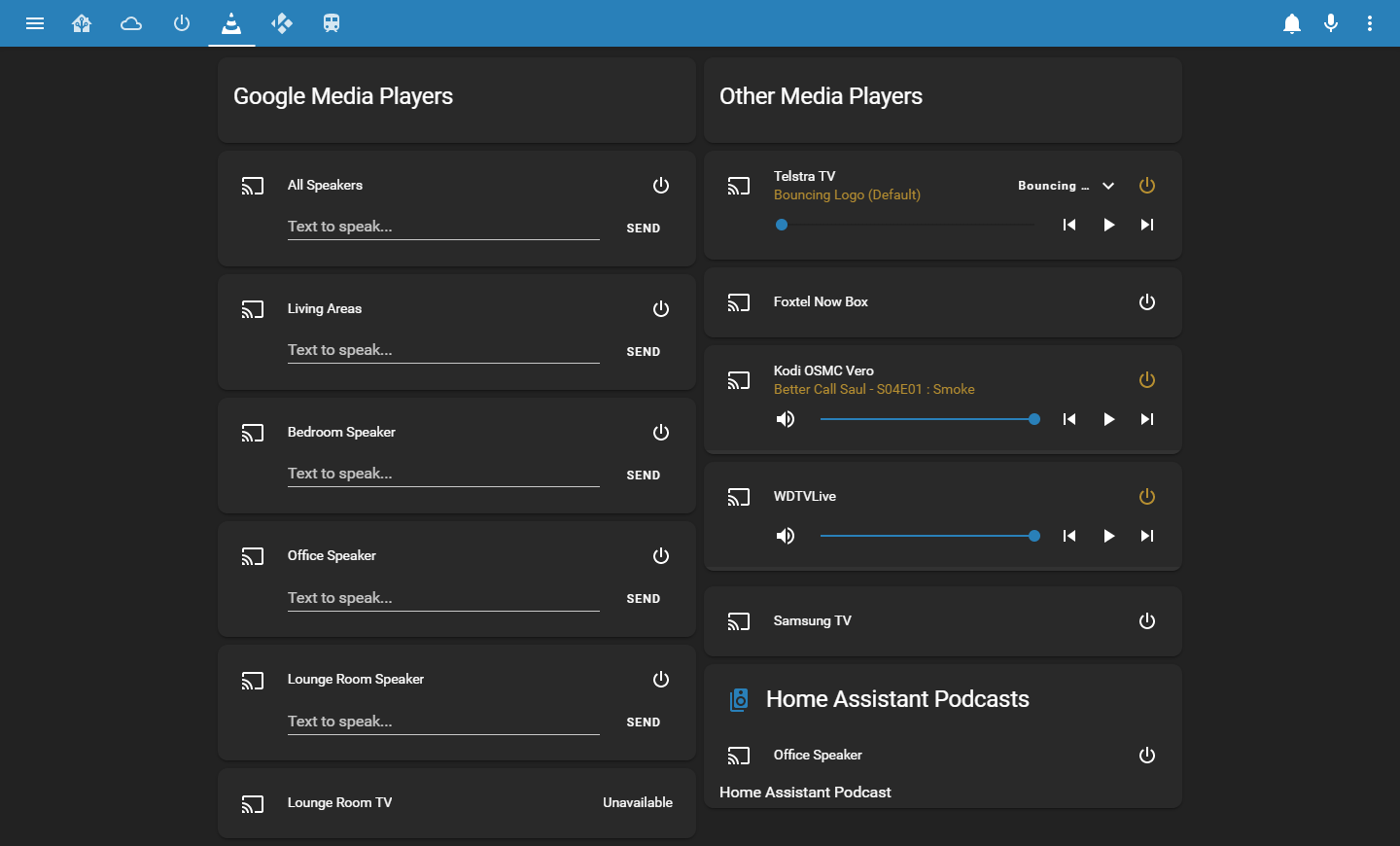Start voice command with microphone icon

[x=1331, y=23]
